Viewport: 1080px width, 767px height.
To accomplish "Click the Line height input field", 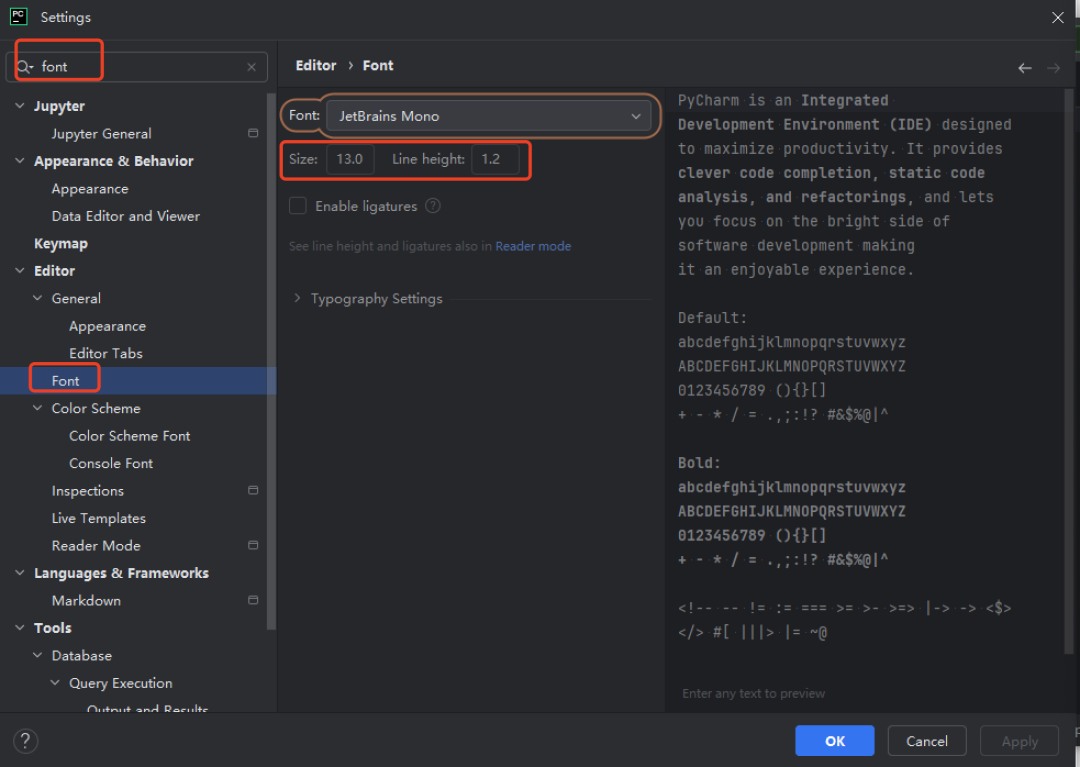I will (495, 159).
